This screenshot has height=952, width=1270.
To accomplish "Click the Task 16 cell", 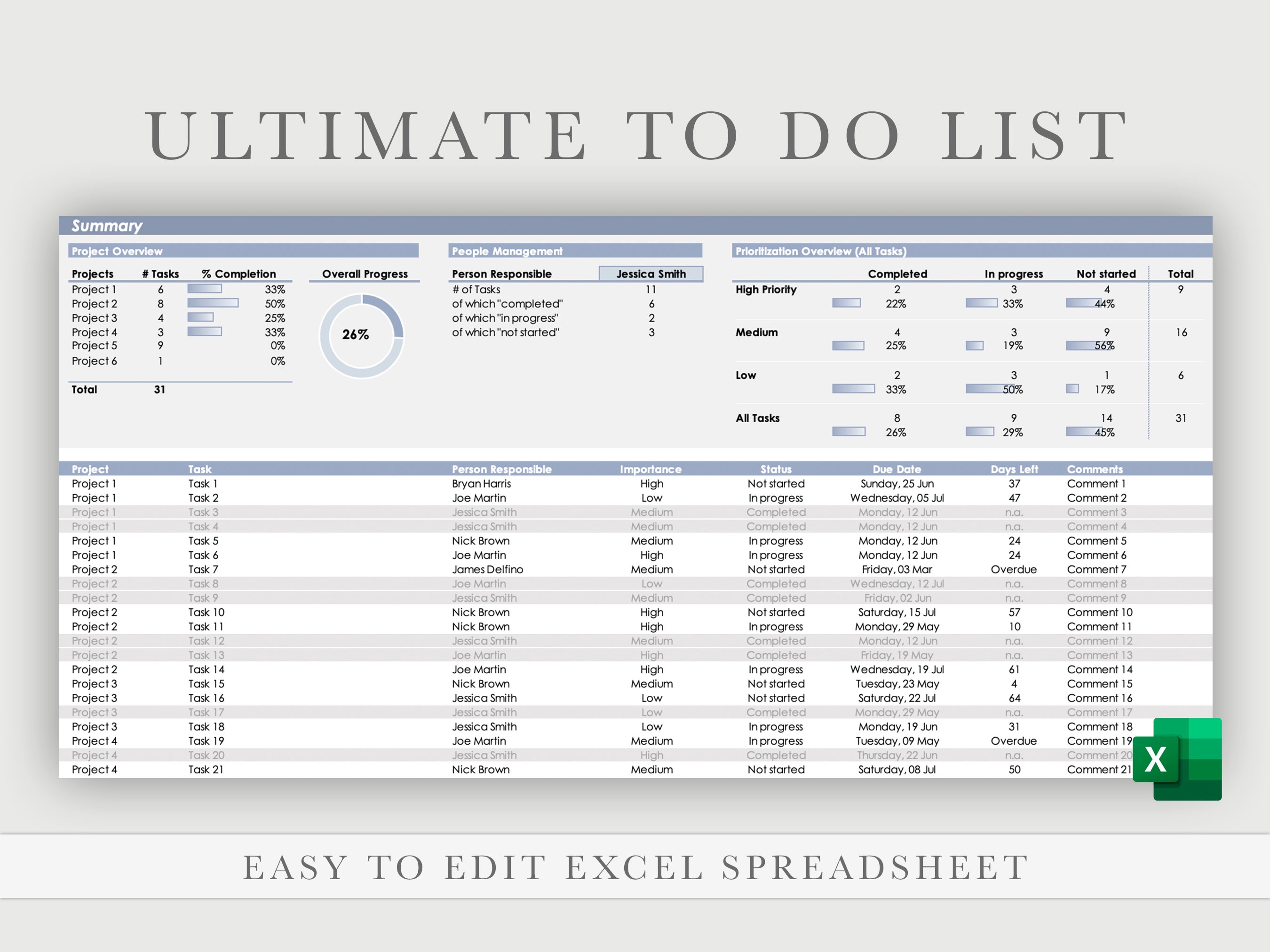I will [206, 698].
